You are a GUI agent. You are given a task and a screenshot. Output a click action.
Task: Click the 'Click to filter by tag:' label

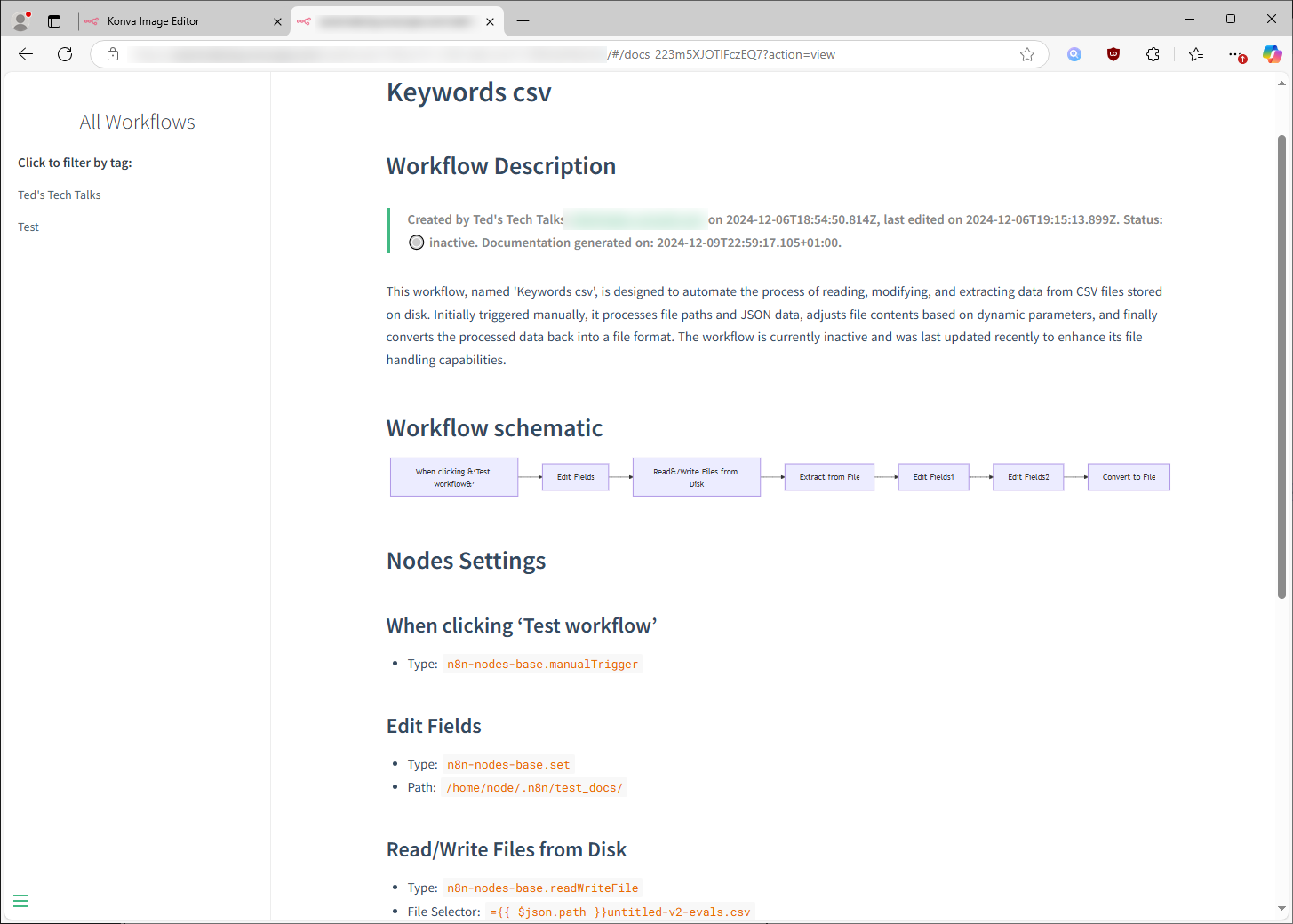75,163
